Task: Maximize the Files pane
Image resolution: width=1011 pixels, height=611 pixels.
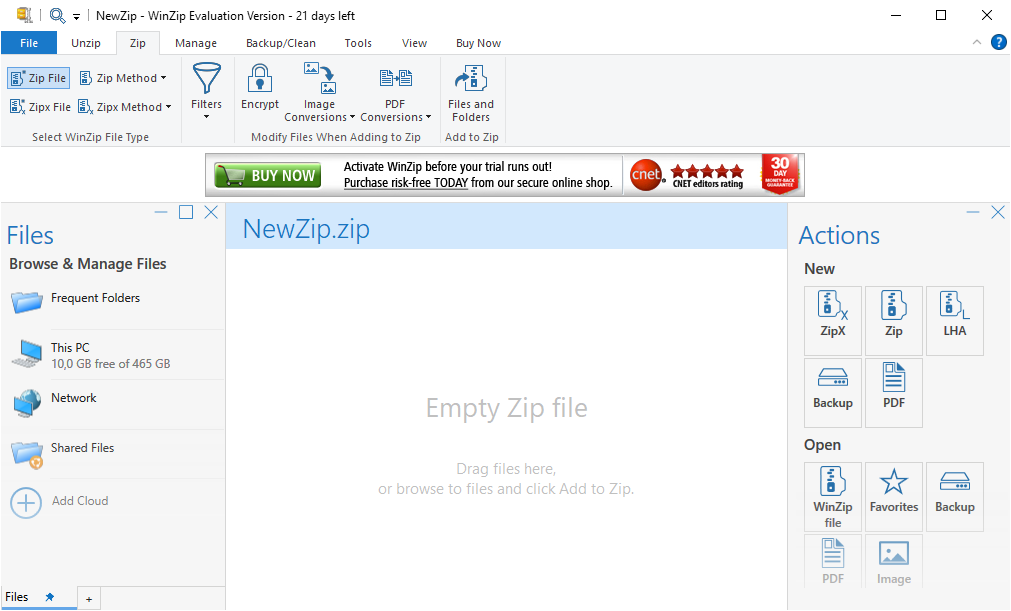Action: point(186,212)
